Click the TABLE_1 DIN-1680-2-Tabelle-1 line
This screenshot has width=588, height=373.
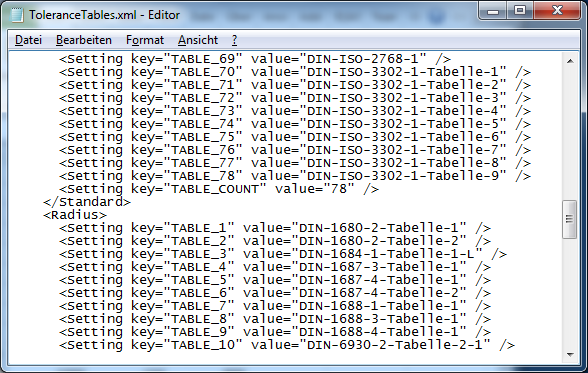(x=275, y=228)
